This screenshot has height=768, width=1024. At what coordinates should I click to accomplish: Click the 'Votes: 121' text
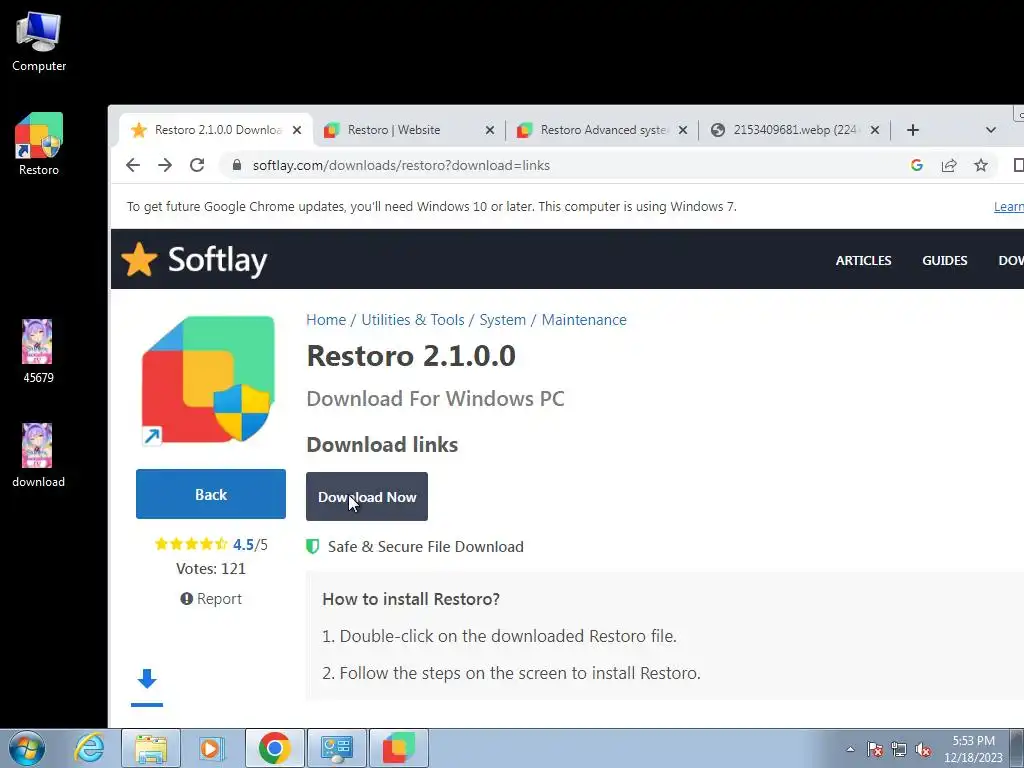[211, 568]
